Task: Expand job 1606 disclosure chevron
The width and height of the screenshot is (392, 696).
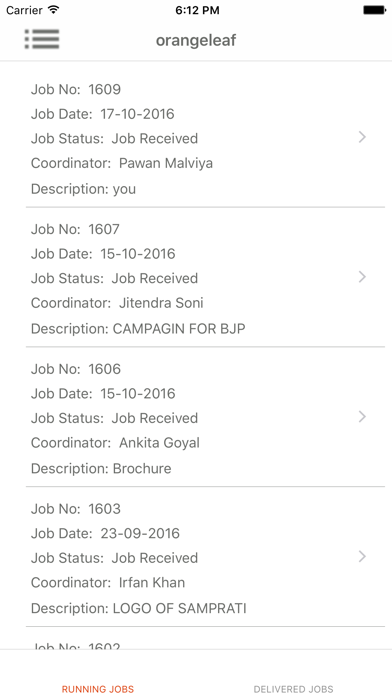Action: (362, 417)
